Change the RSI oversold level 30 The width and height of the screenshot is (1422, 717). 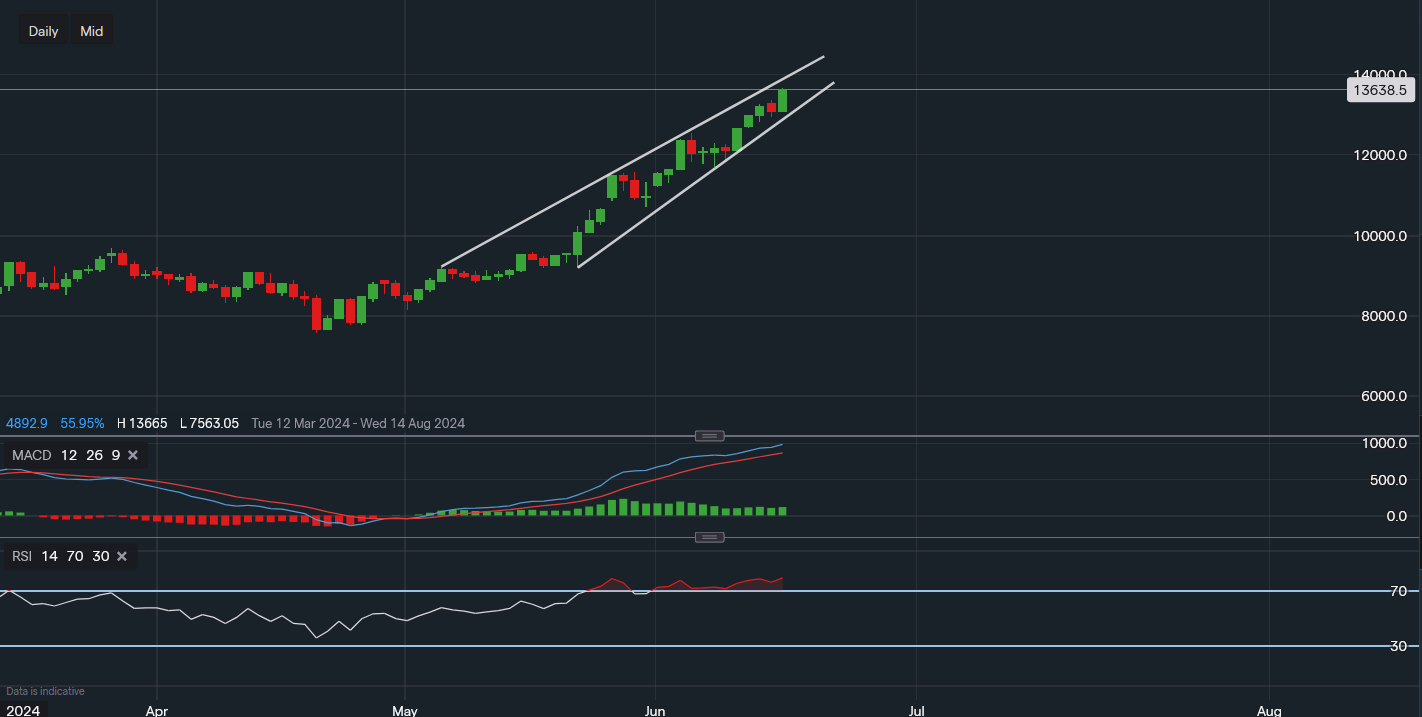pos(100,556)
